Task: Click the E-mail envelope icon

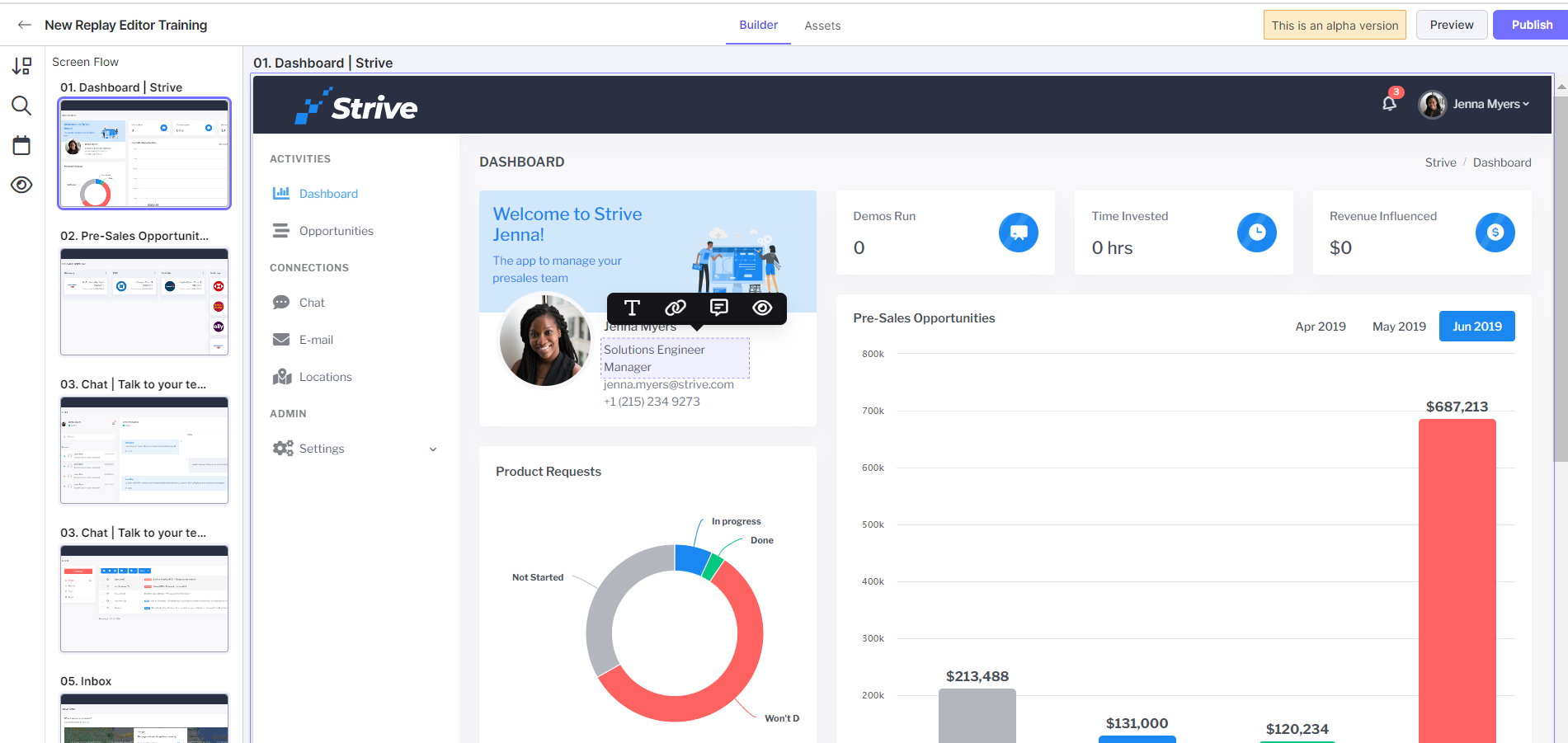Action: tap(281, 340)
